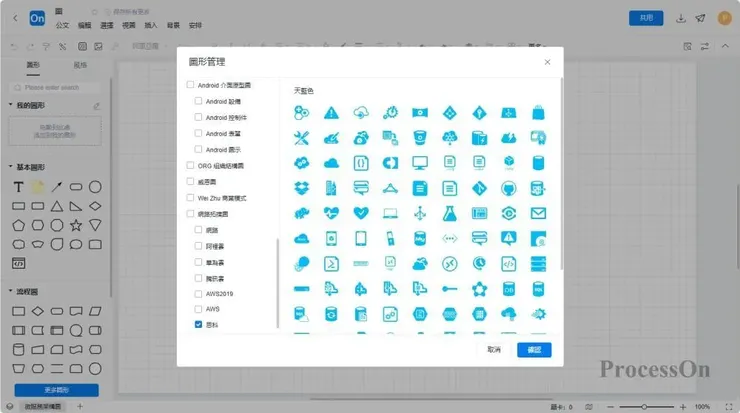Click the zoom out minus button
Viewport: 740px width, 413px height.
pyautogui.click(x=610, y=407)
